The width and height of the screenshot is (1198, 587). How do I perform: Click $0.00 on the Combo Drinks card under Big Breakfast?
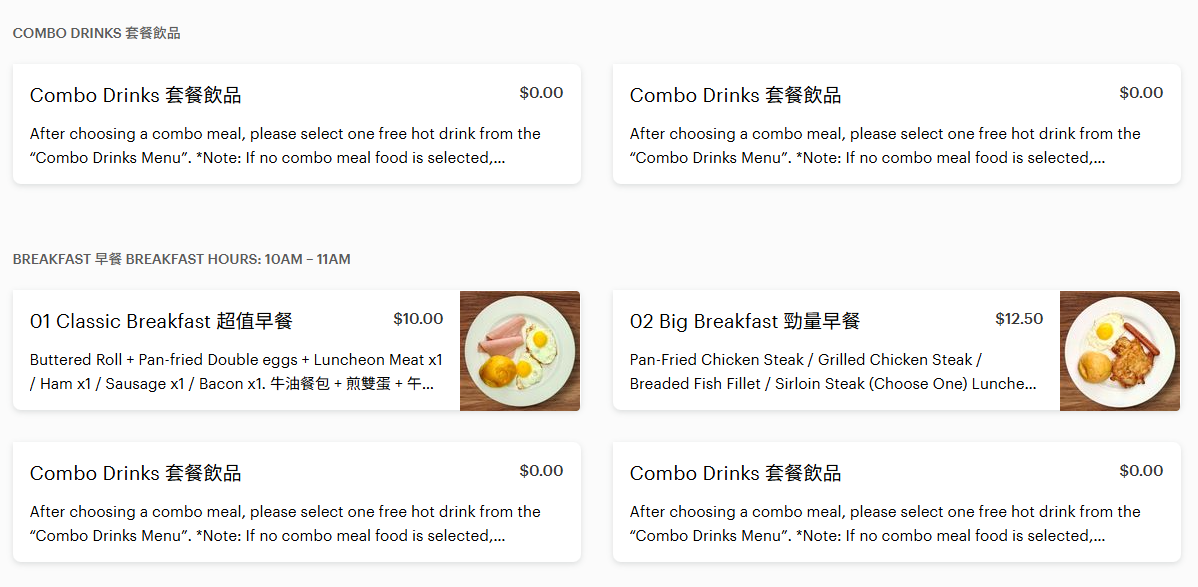point(1141,471)
